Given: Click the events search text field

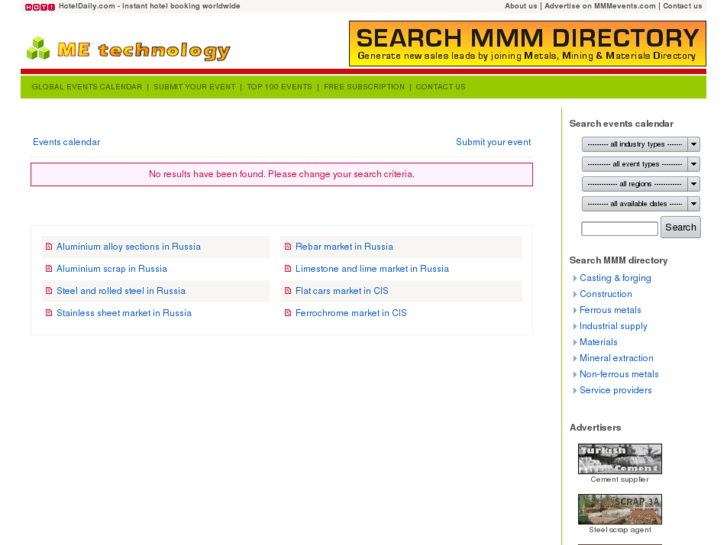Looking at the screenshot, I should pyautogui.click(x=619, y=229).
